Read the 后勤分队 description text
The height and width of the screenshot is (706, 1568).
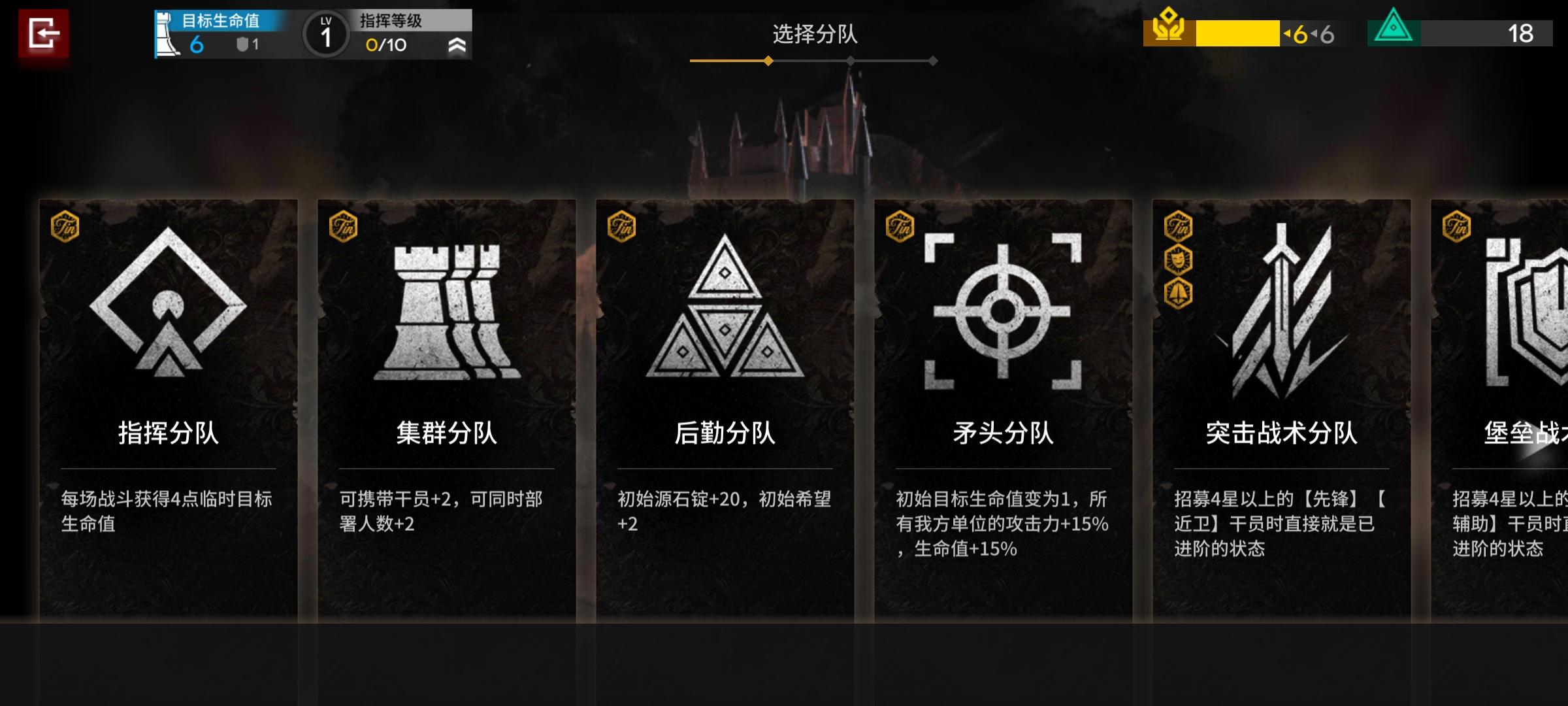[725, 511]
